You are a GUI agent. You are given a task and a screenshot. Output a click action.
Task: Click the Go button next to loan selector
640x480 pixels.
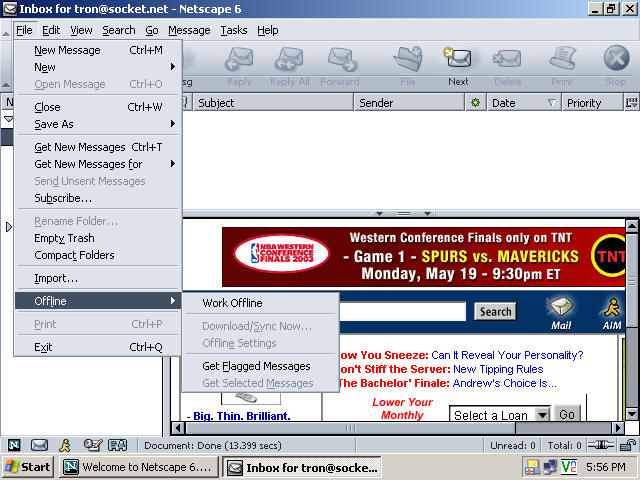pos(567,414)
